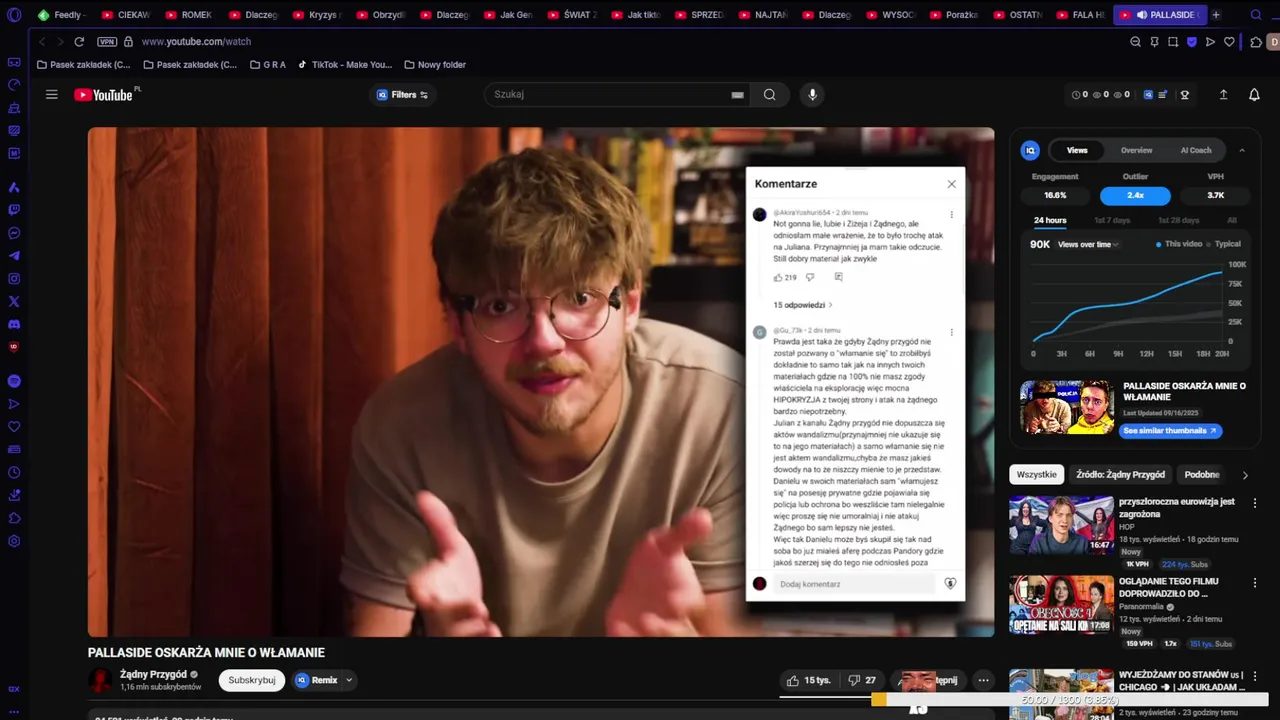The height and width of the screenshot is (720, 1280).
Task: Open the trophy icon in the extension bar
Action: click(1185, 95)
